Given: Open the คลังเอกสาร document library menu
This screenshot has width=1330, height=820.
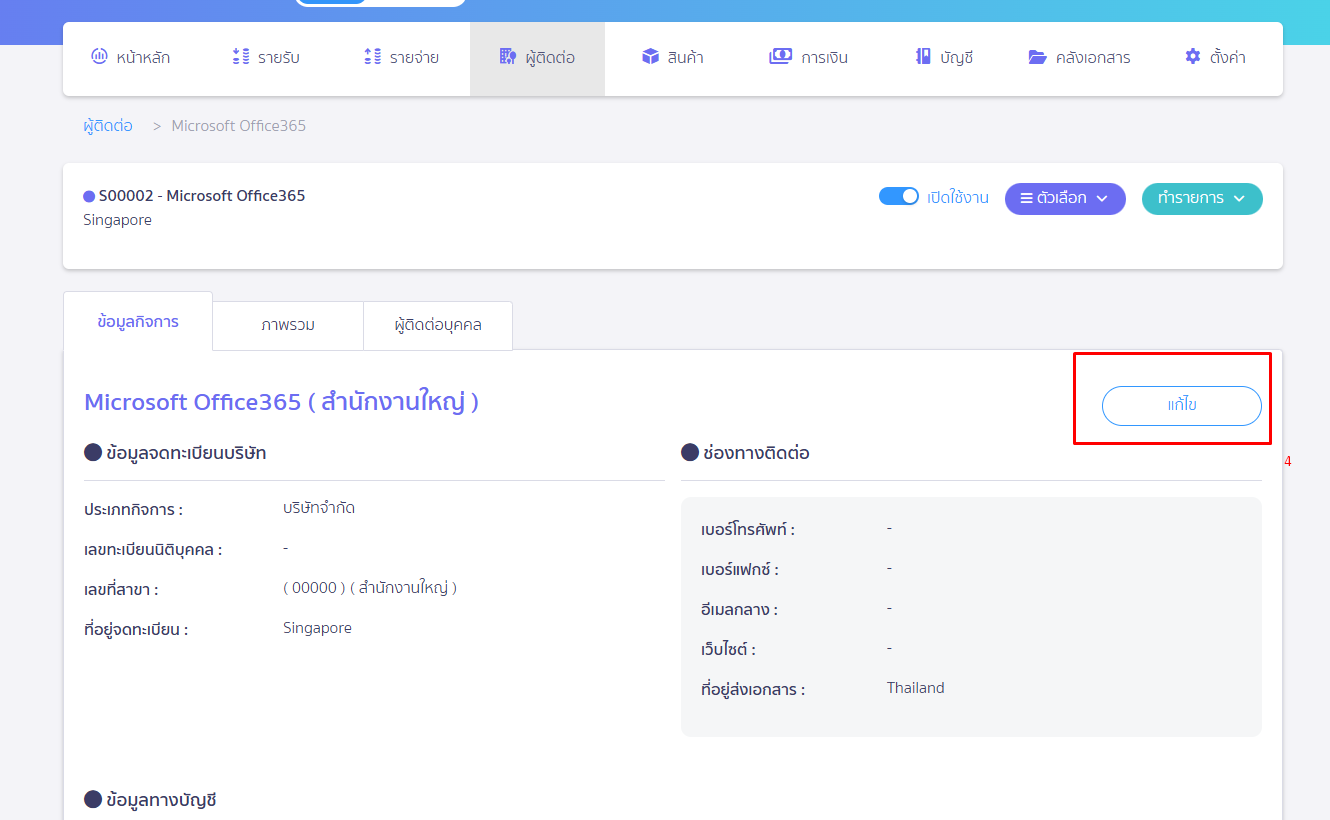Looking at the screenshot, I should click(x=1079, y=58).
